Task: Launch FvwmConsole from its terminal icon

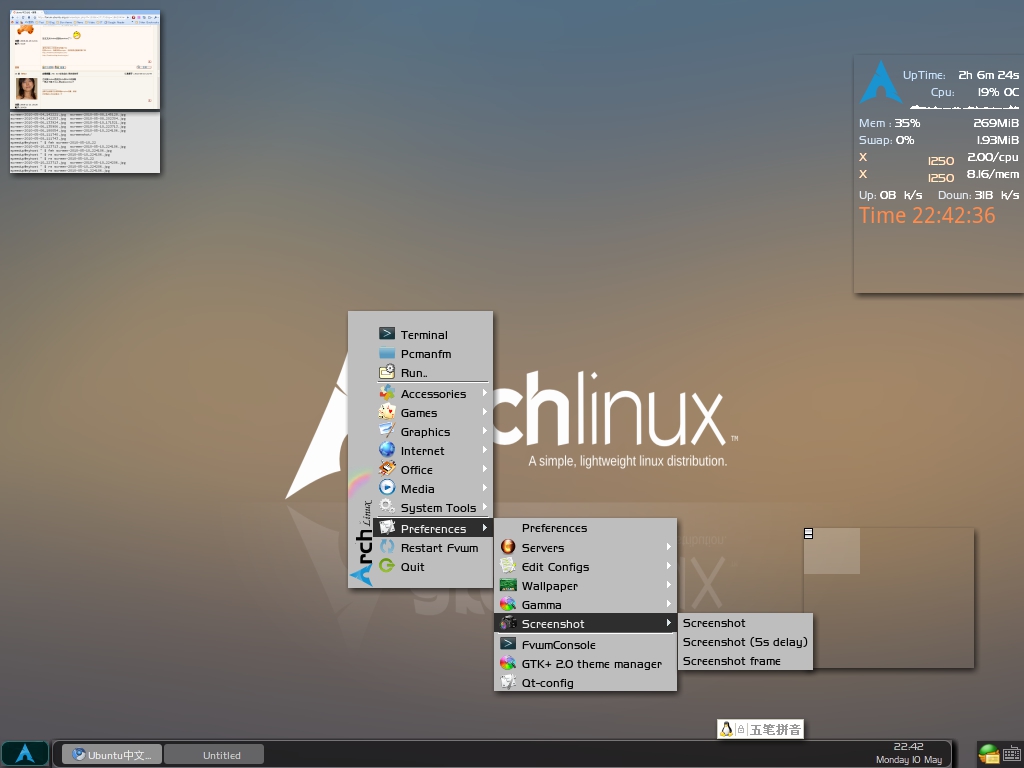Action: pyautogui.click(x=508, y=644)
